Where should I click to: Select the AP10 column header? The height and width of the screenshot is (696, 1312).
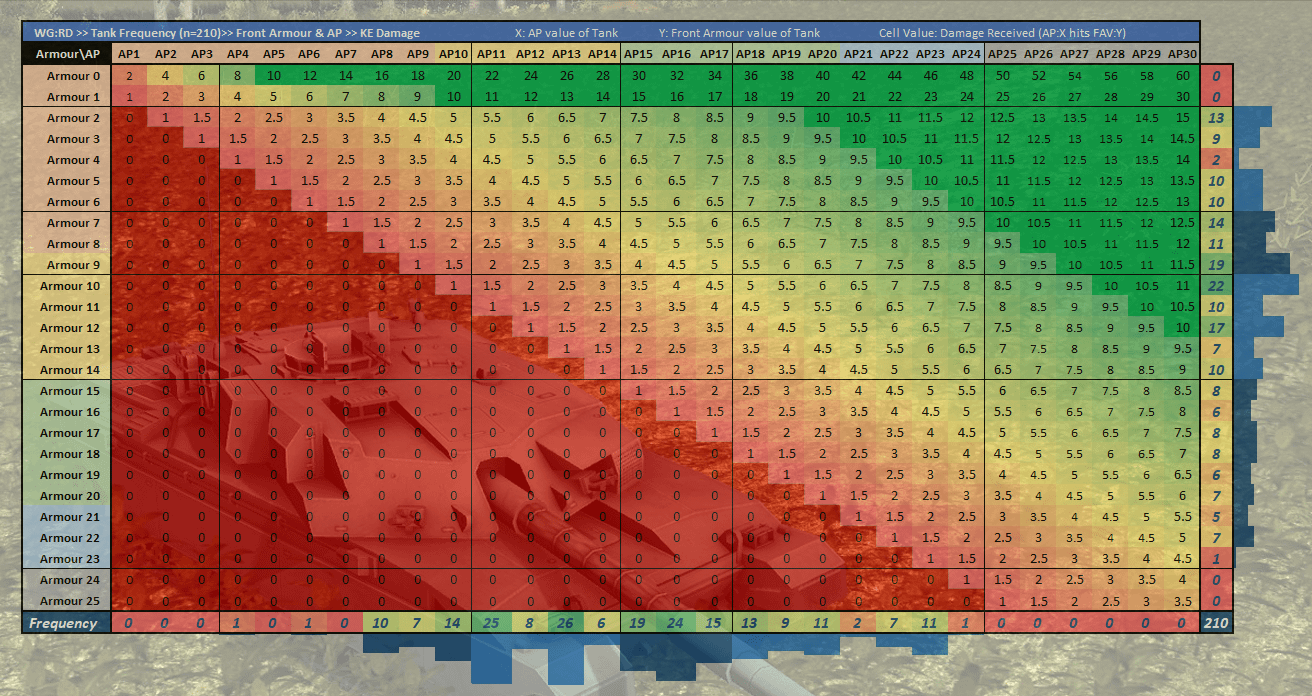(453, 54)
